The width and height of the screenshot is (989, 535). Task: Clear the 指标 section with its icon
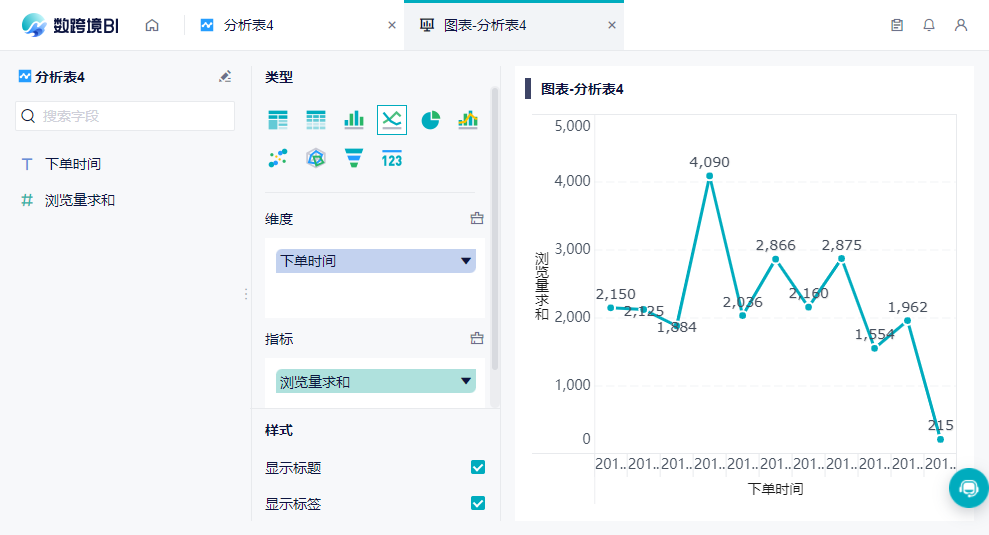[477, 338]
